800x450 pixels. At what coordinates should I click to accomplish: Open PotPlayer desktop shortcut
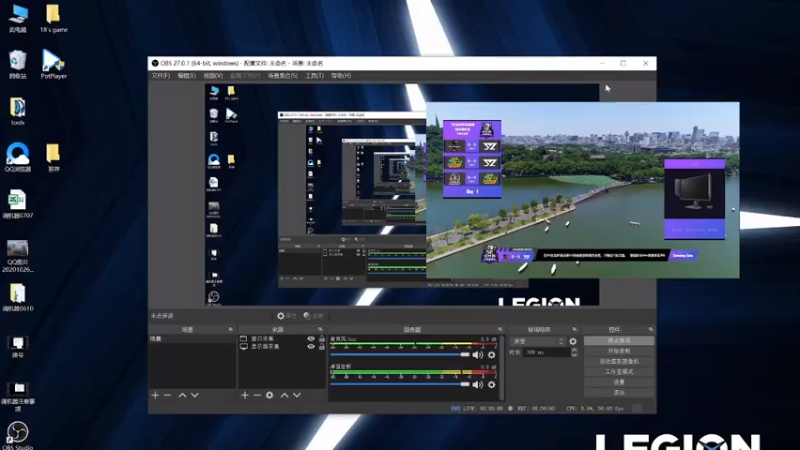point(54,64)
